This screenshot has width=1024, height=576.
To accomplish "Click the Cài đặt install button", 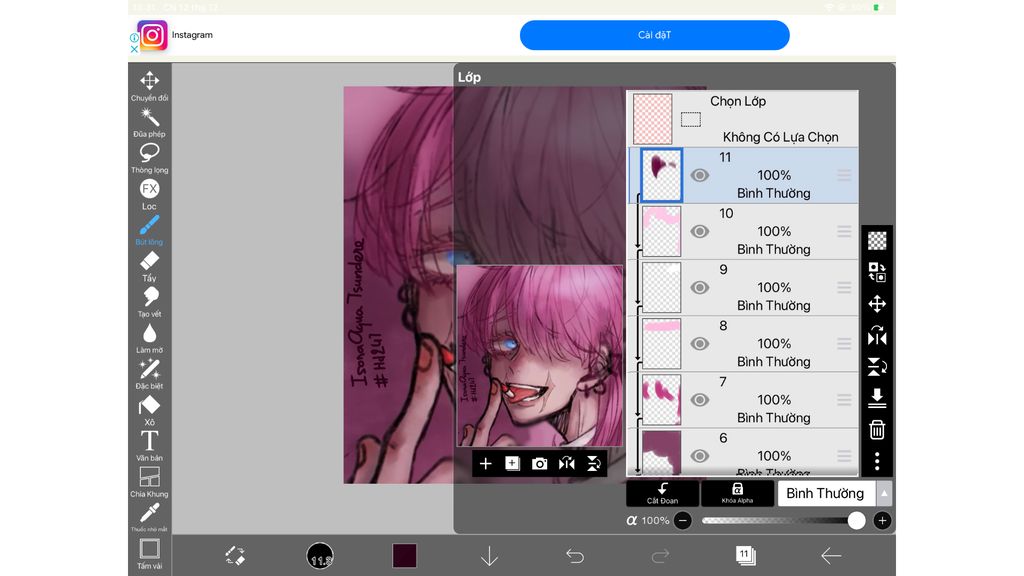I will [654, 35].
